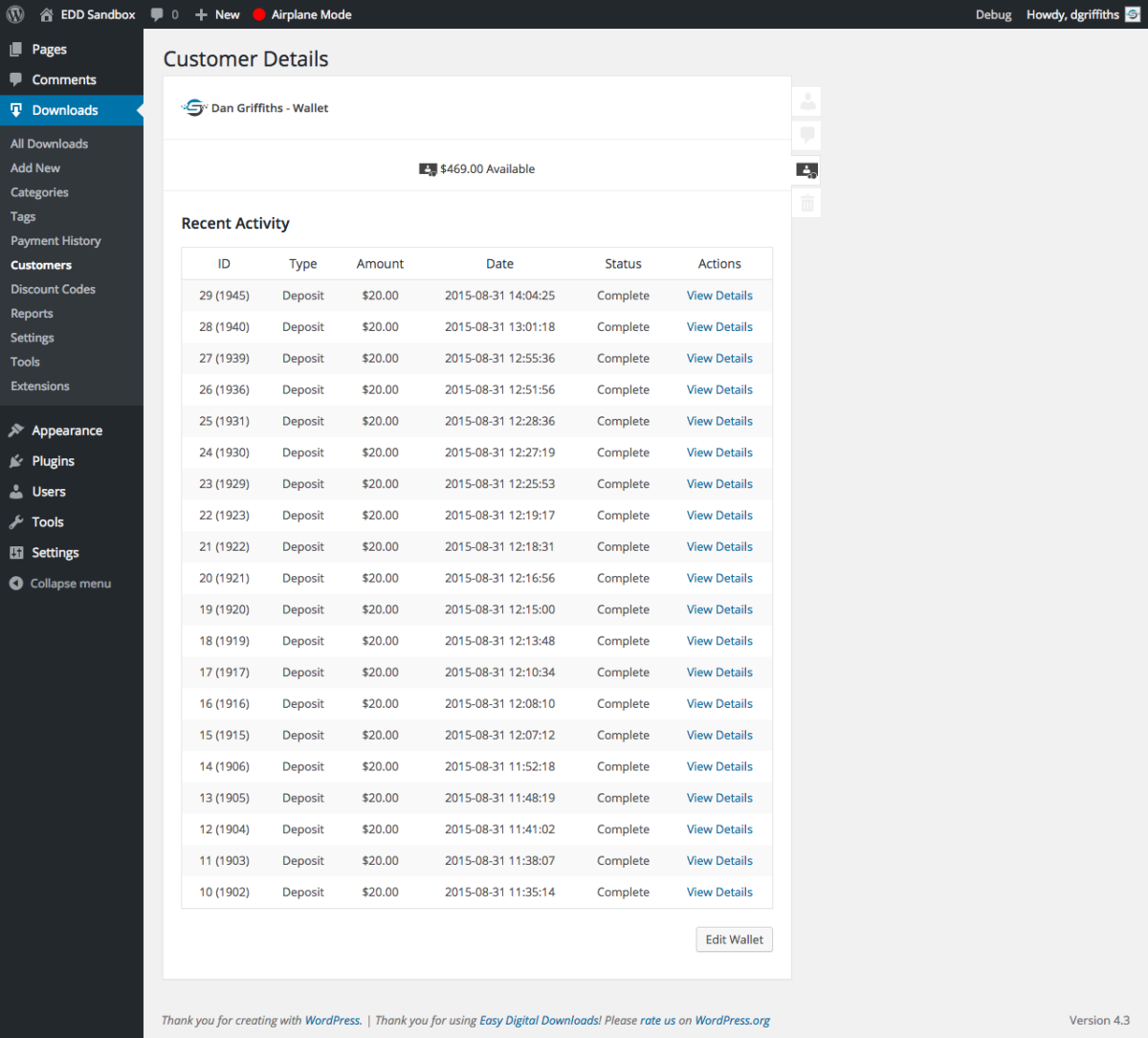
Task: Go to Discount Codes in sidebar
Action: click(53, 289)
